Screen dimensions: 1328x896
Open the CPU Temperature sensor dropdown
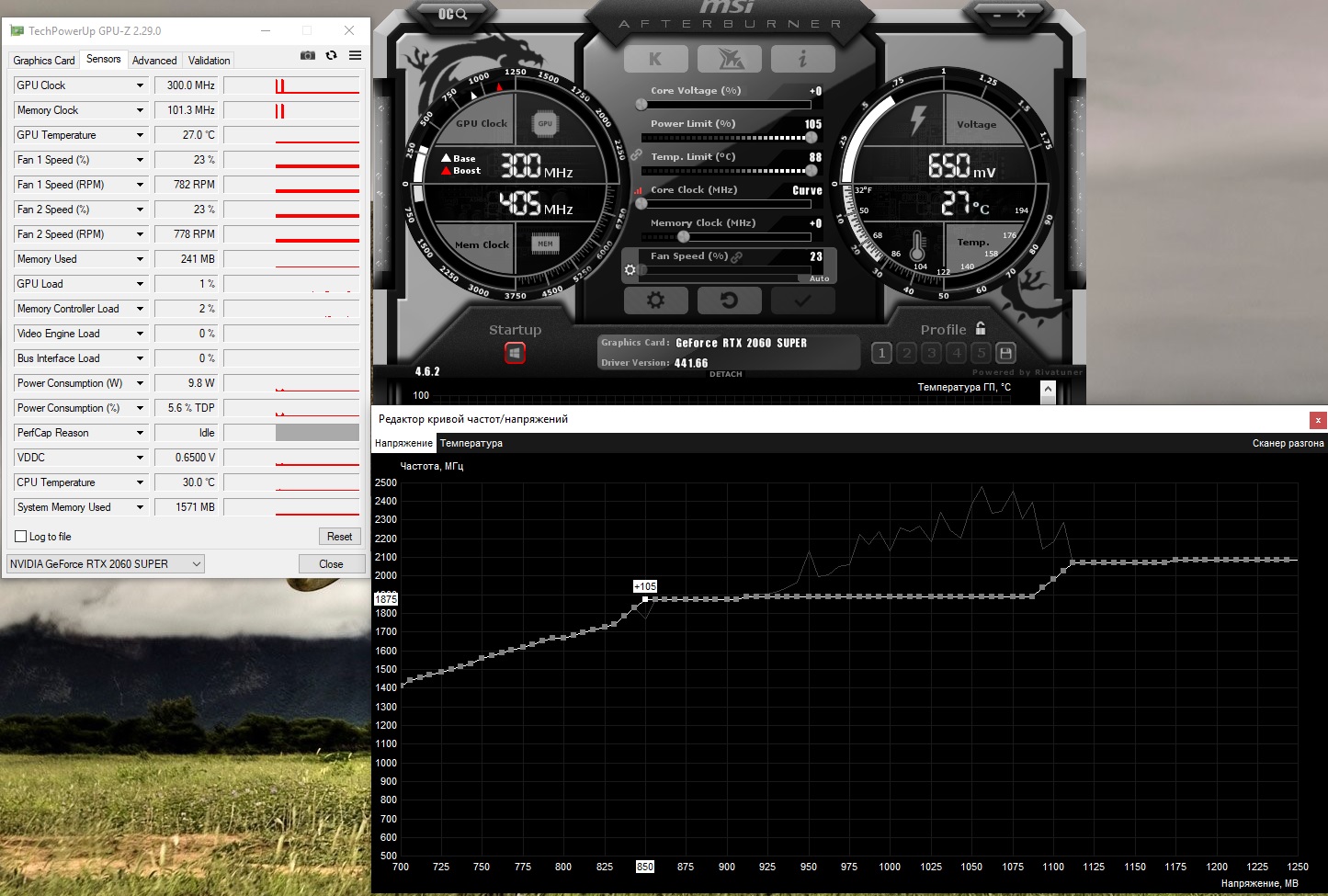(140, 482)
